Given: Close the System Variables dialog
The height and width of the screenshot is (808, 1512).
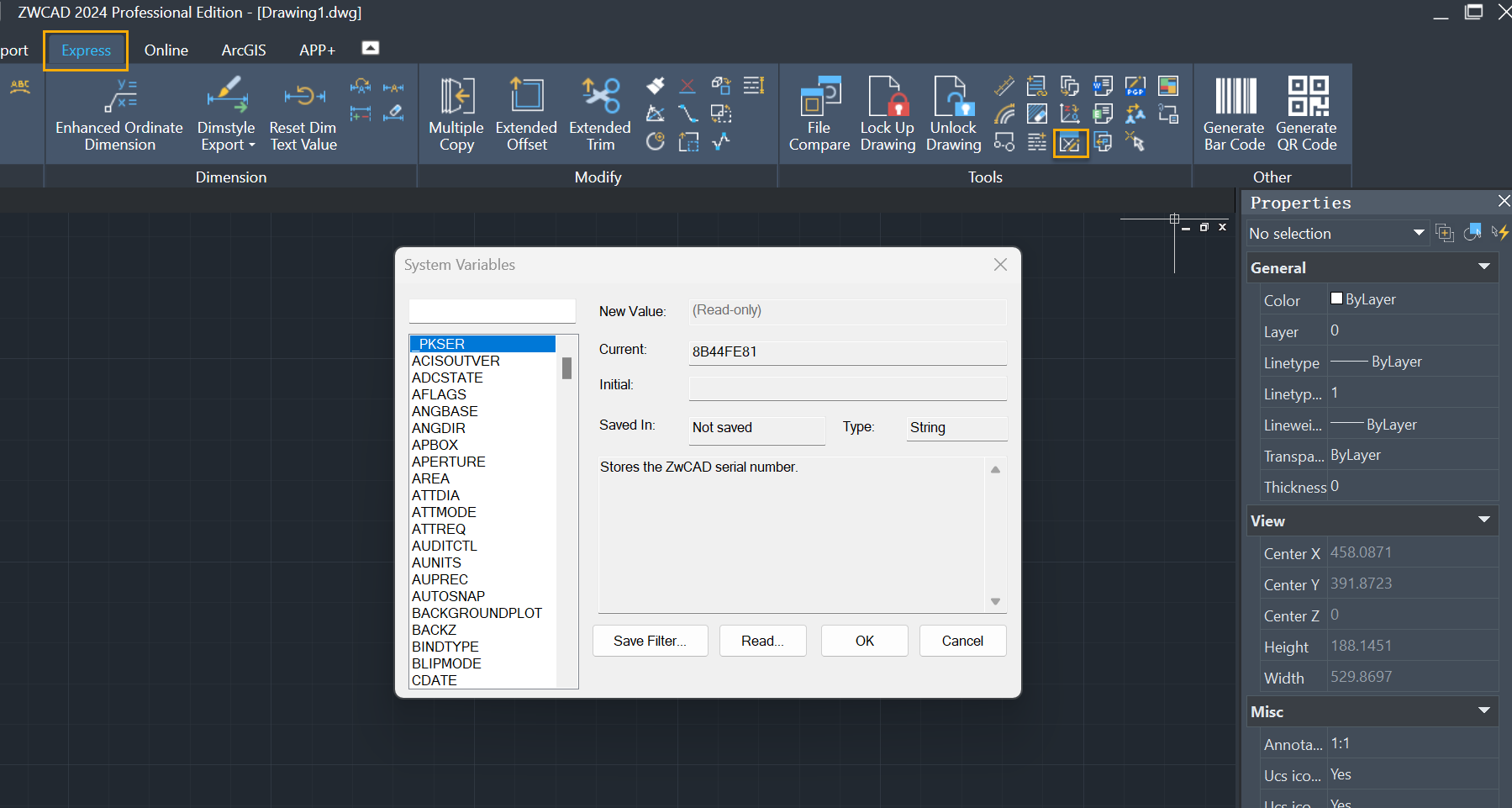Looking at the screenshot, I should [x=1000, y=264].
